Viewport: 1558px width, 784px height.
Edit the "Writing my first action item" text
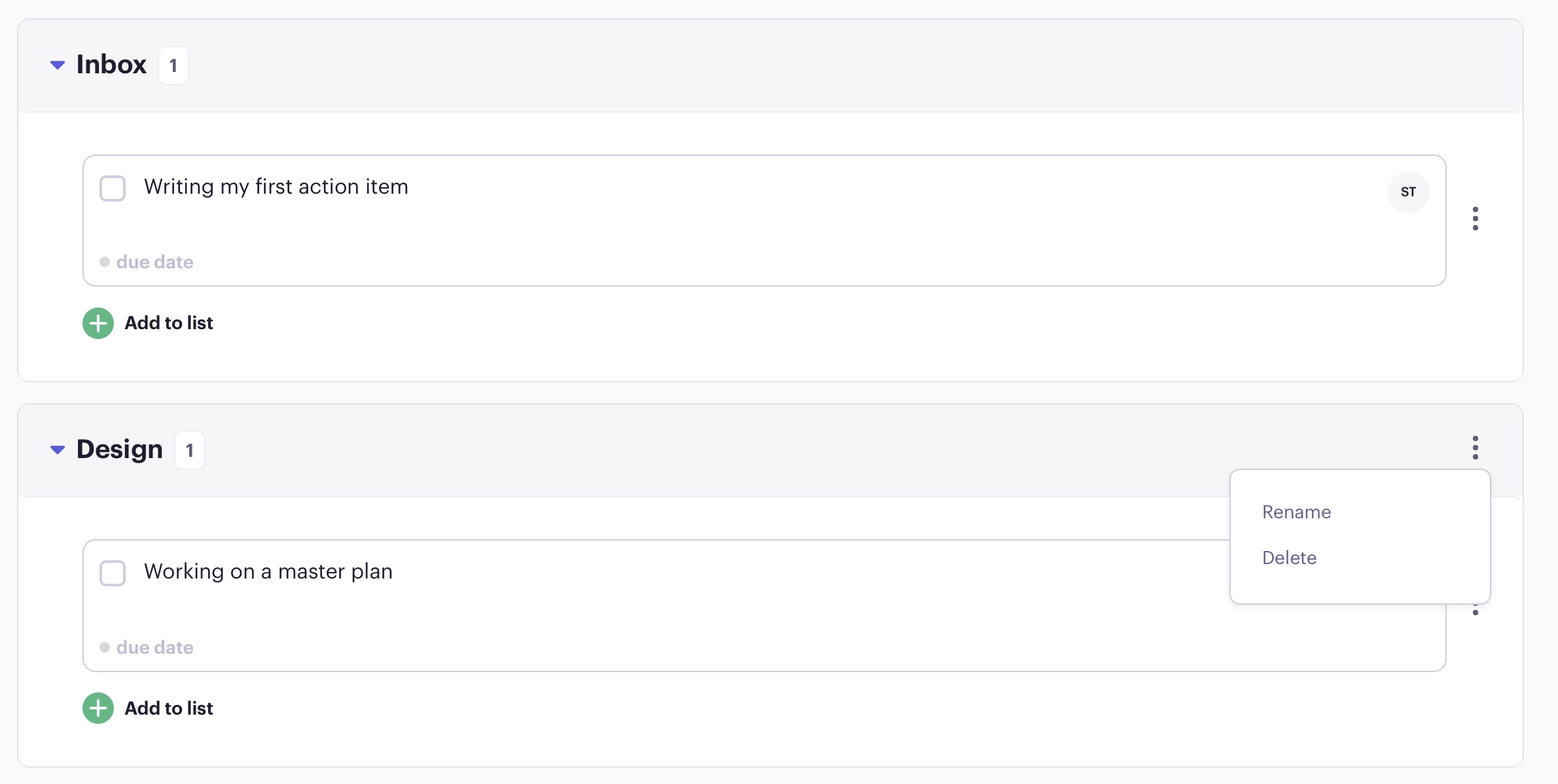(x=276, y=187)
